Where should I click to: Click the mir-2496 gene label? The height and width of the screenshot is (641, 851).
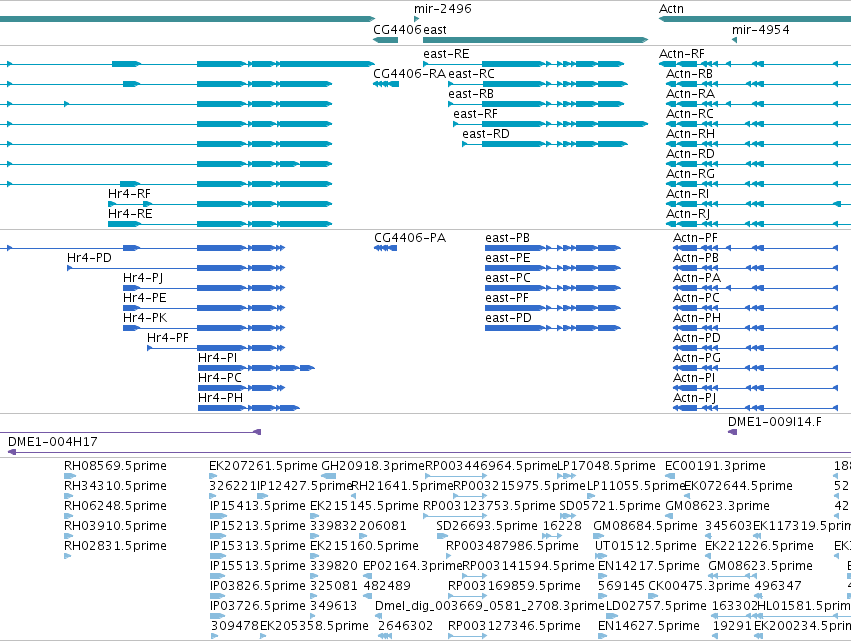point(442,9)
